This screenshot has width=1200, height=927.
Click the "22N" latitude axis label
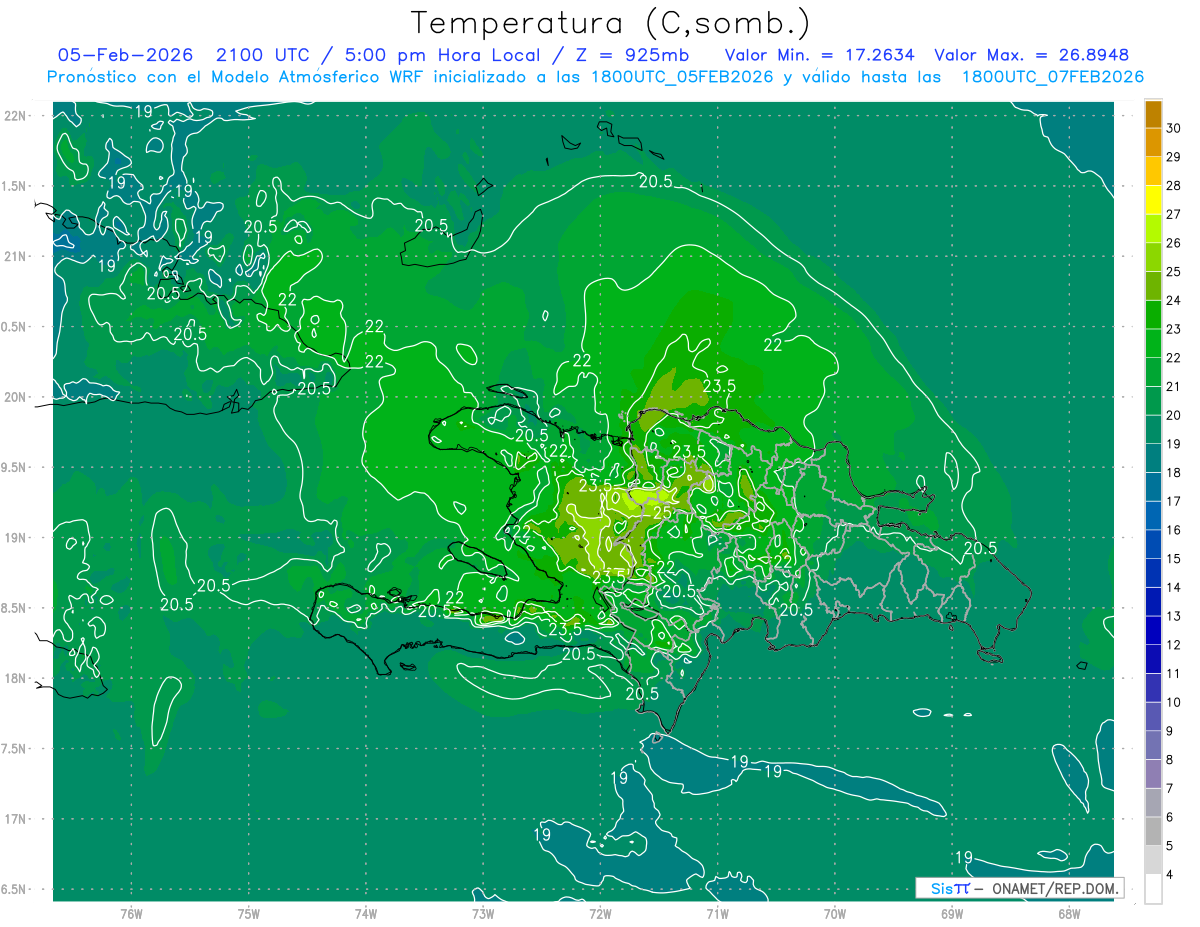click(16, 115)
